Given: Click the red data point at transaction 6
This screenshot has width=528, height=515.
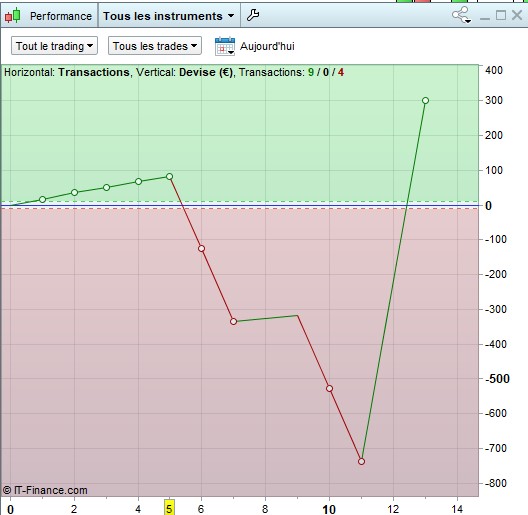Looking at the screenshot, I should tap(201, 249).
